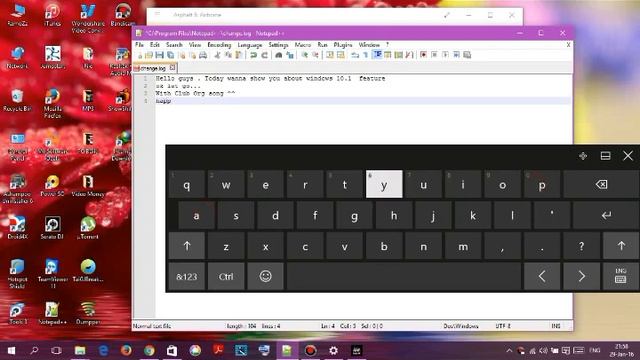Viewport: 640px width, 360px height.
Task: Toggle Synchronize Vertical Scrolling
Action: coord(329,55)
